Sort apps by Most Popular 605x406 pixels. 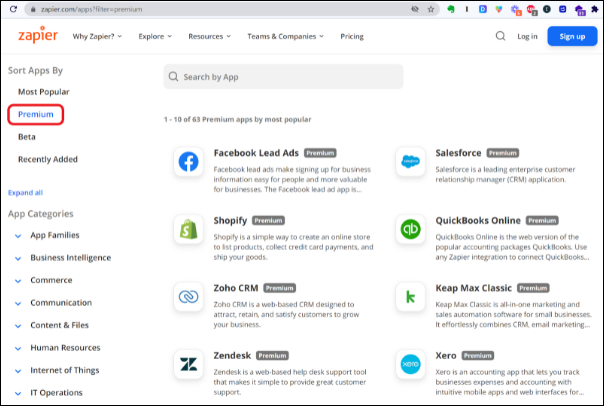(x=43, y=91)
